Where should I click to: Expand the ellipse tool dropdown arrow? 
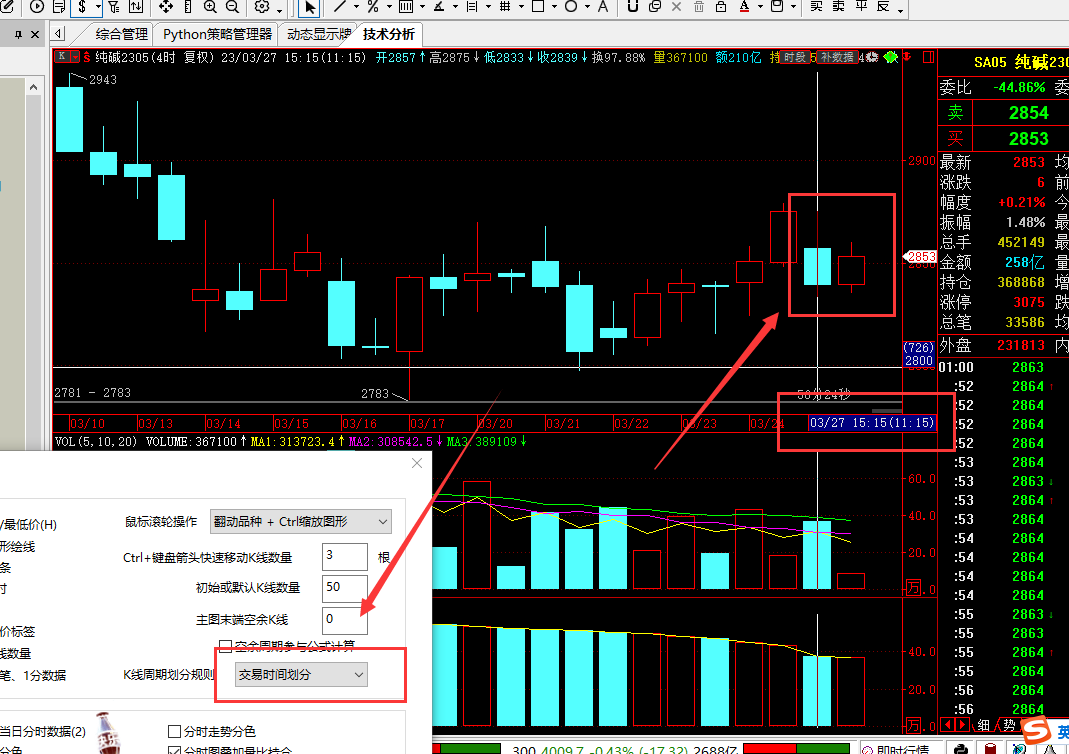(587, 7)
